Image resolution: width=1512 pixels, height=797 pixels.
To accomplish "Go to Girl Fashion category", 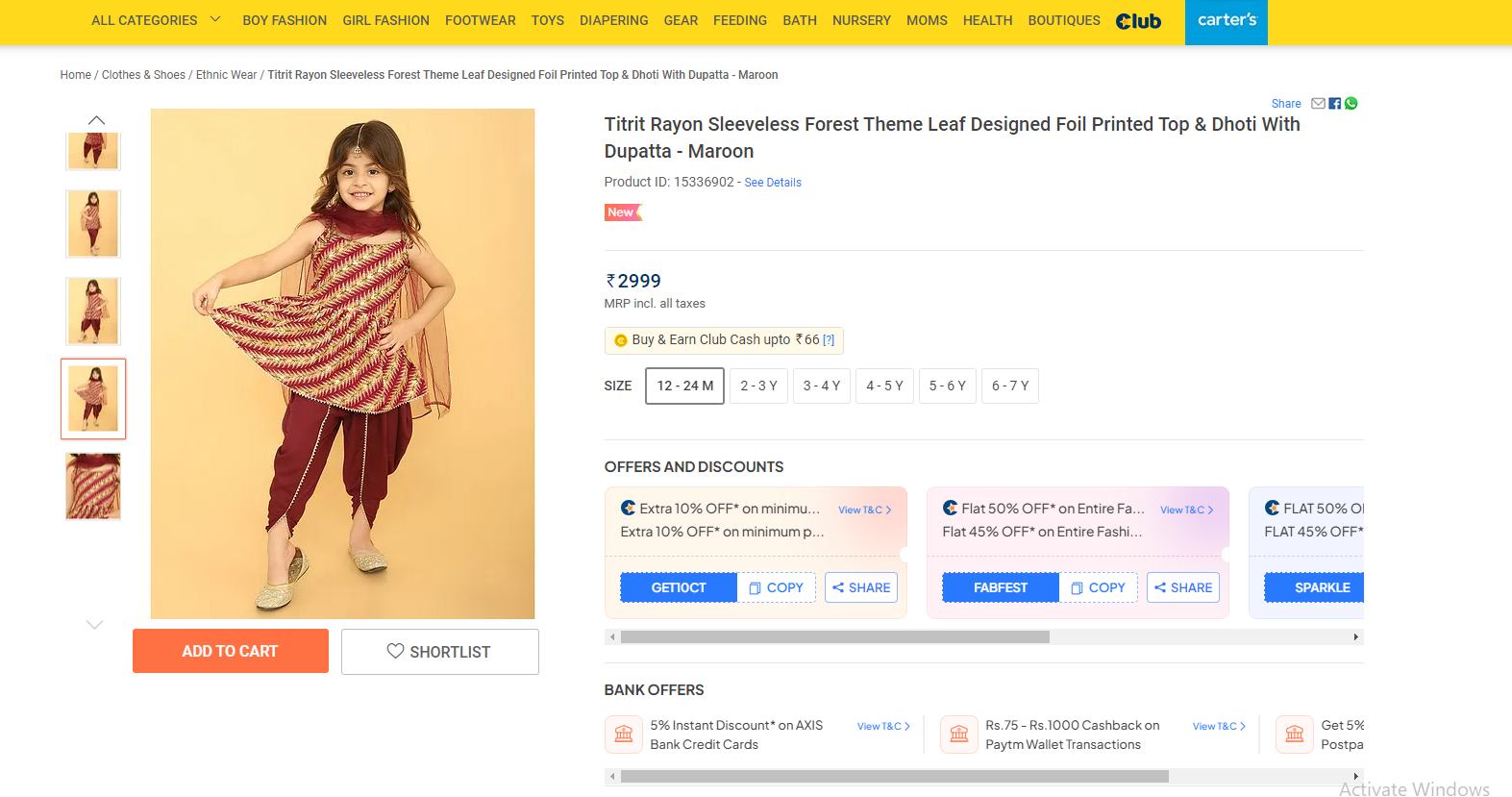I will point(385,20).
